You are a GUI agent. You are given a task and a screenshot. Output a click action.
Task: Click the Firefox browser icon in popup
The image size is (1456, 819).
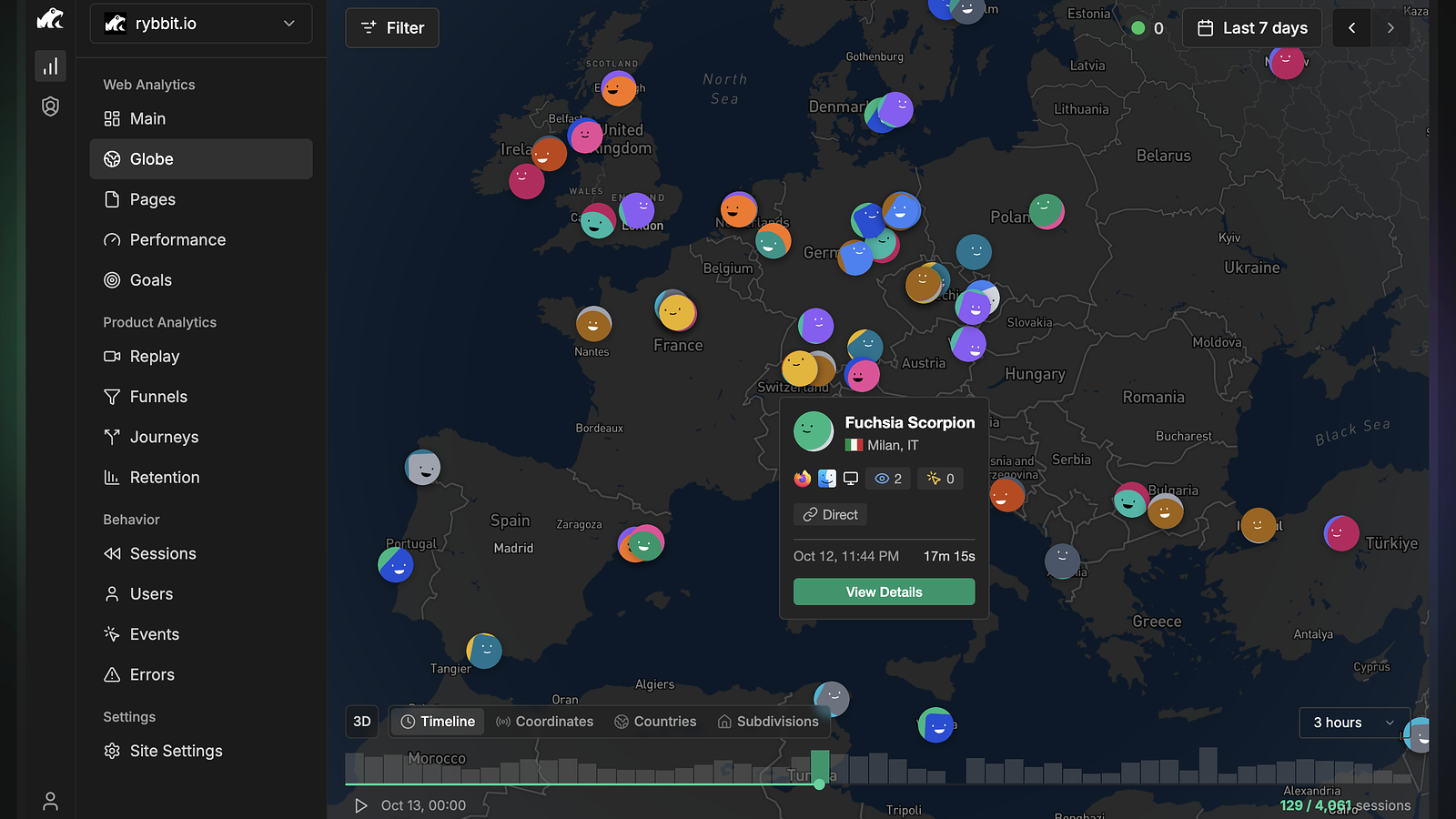(803, 479)
